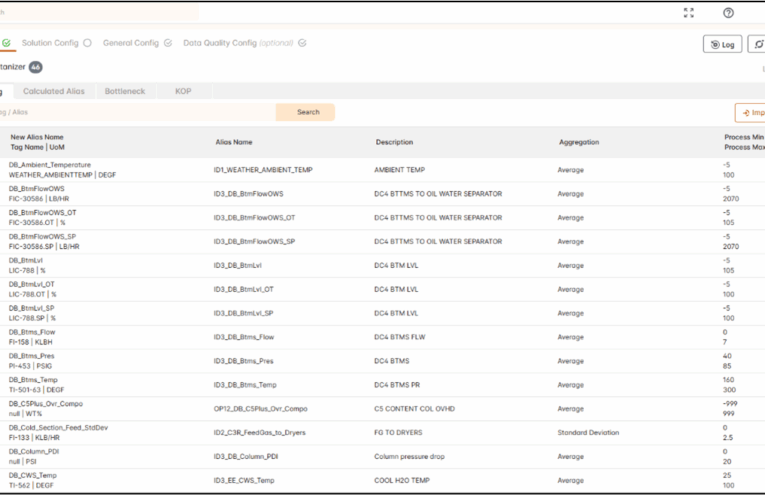This screenshot has height=495, width=765.
Task: Toggle fullscreen view icon
Action: (688, 13)
